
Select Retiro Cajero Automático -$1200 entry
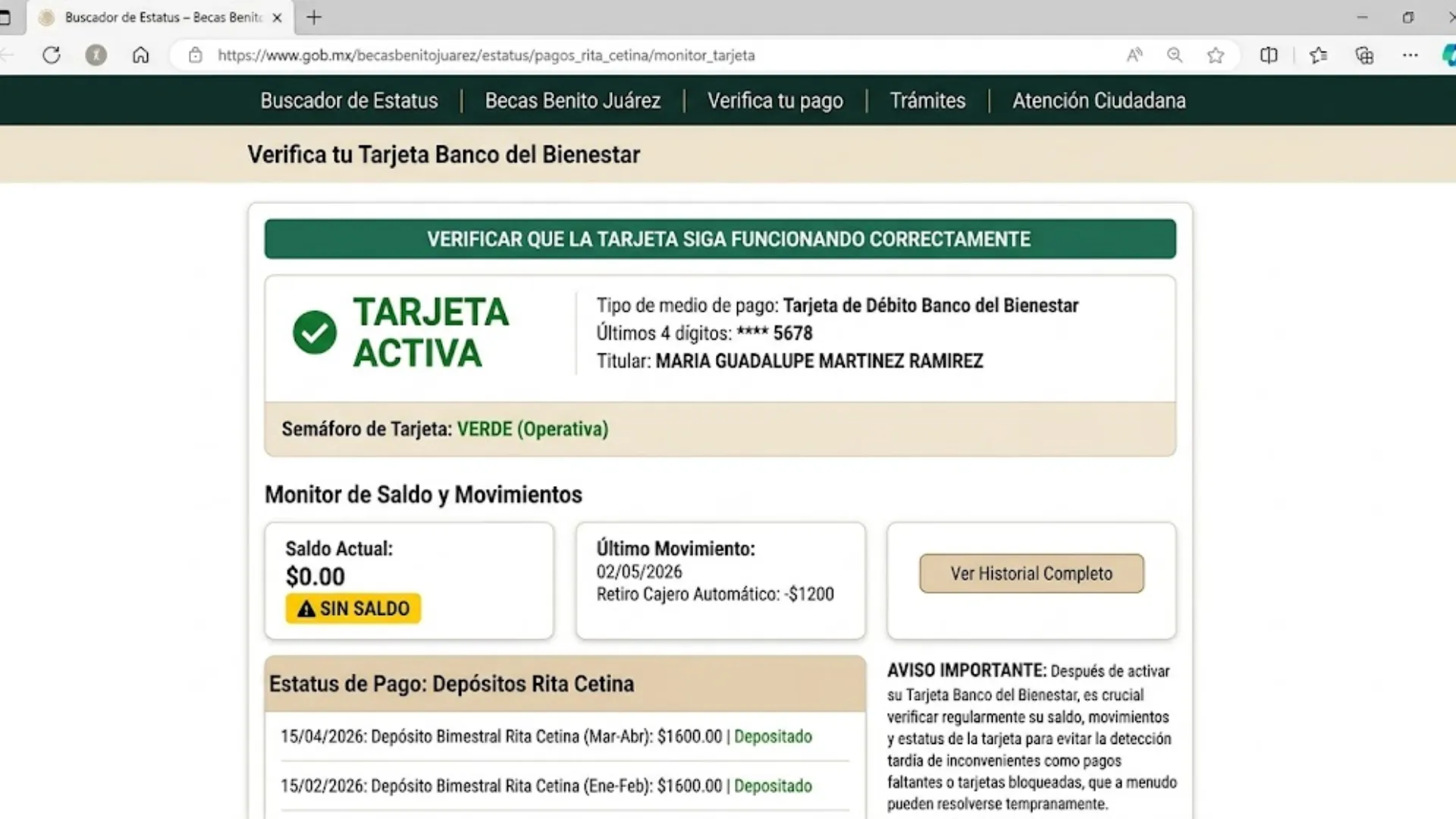tap(715, 594)
